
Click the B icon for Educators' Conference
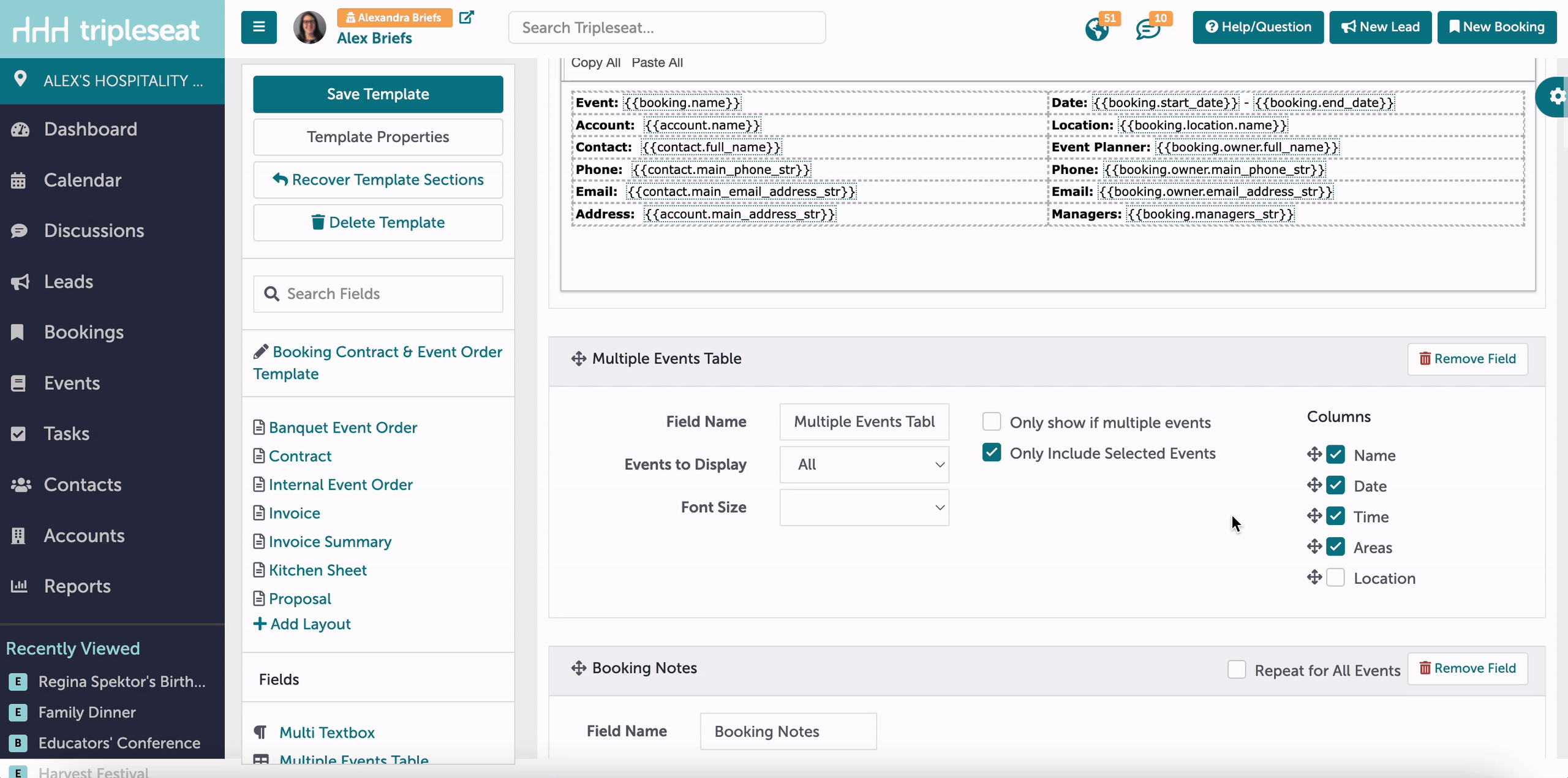[18, 742]
